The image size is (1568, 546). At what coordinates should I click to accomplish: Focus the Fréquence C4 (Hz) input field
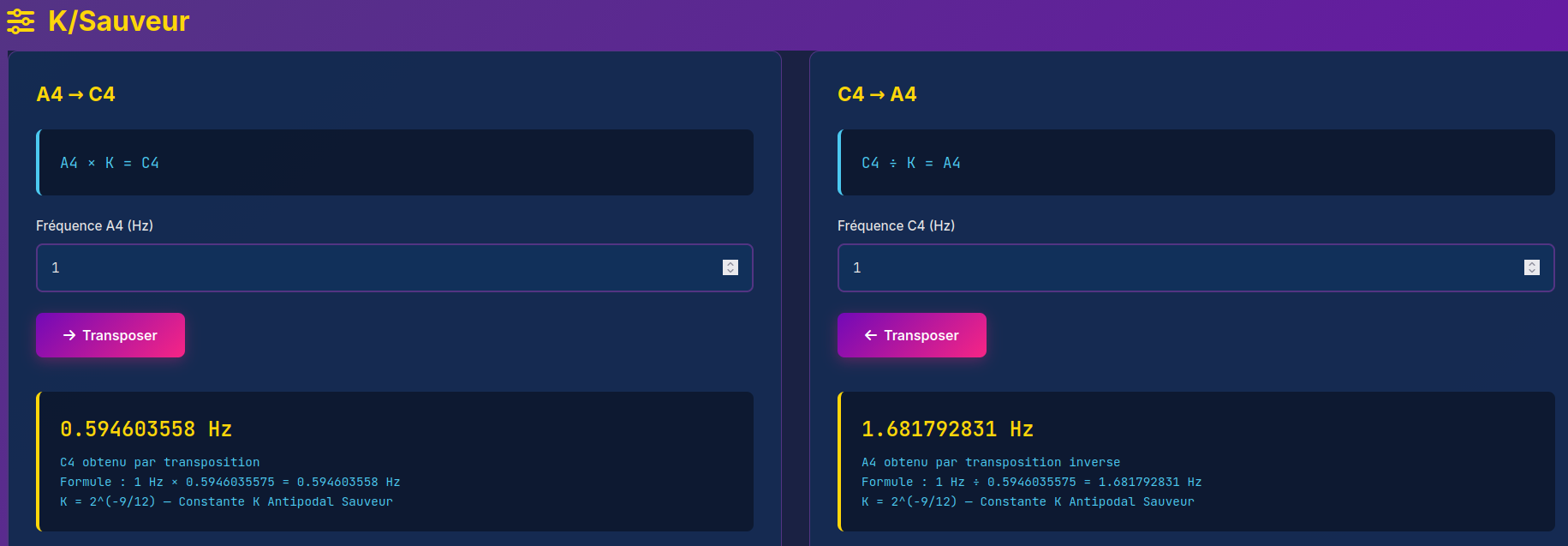(1196, 267)
